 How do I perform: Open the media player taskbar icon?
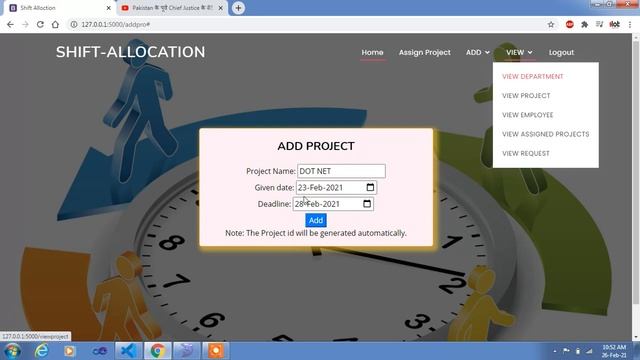(69, 351)
